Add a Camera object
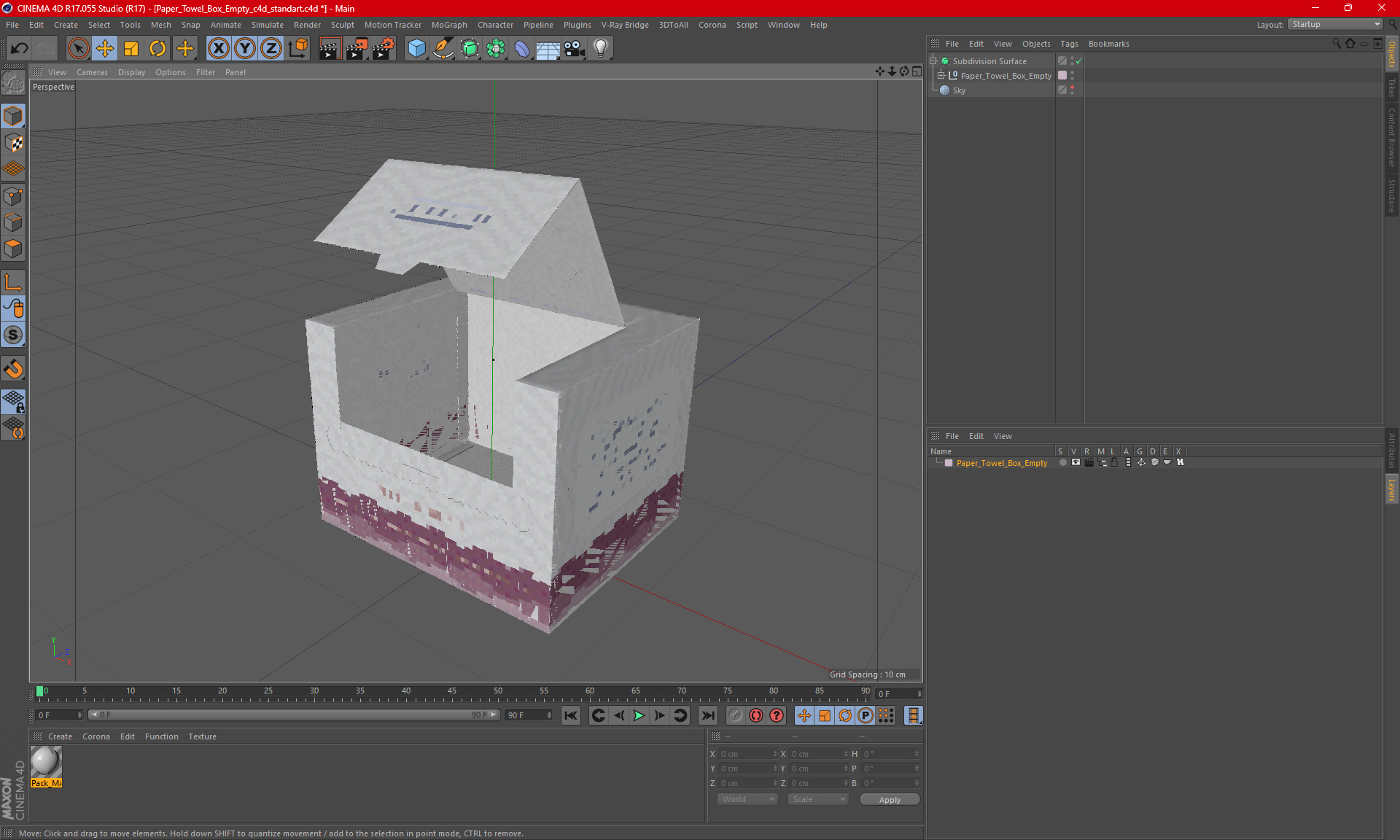This screenshot has height=840, width=1400. coord(575,49)
